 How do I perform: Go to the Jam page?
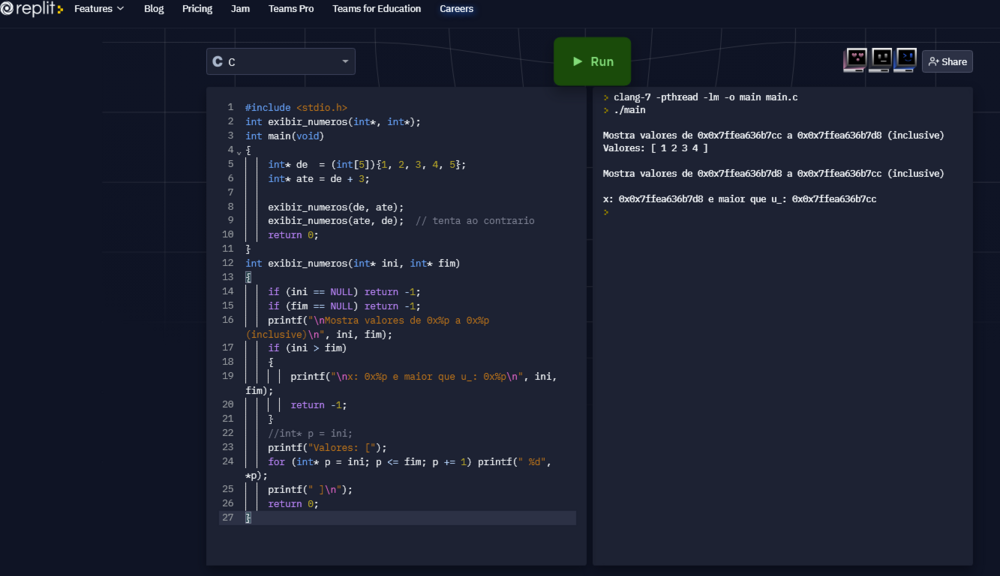coord(240,9)
